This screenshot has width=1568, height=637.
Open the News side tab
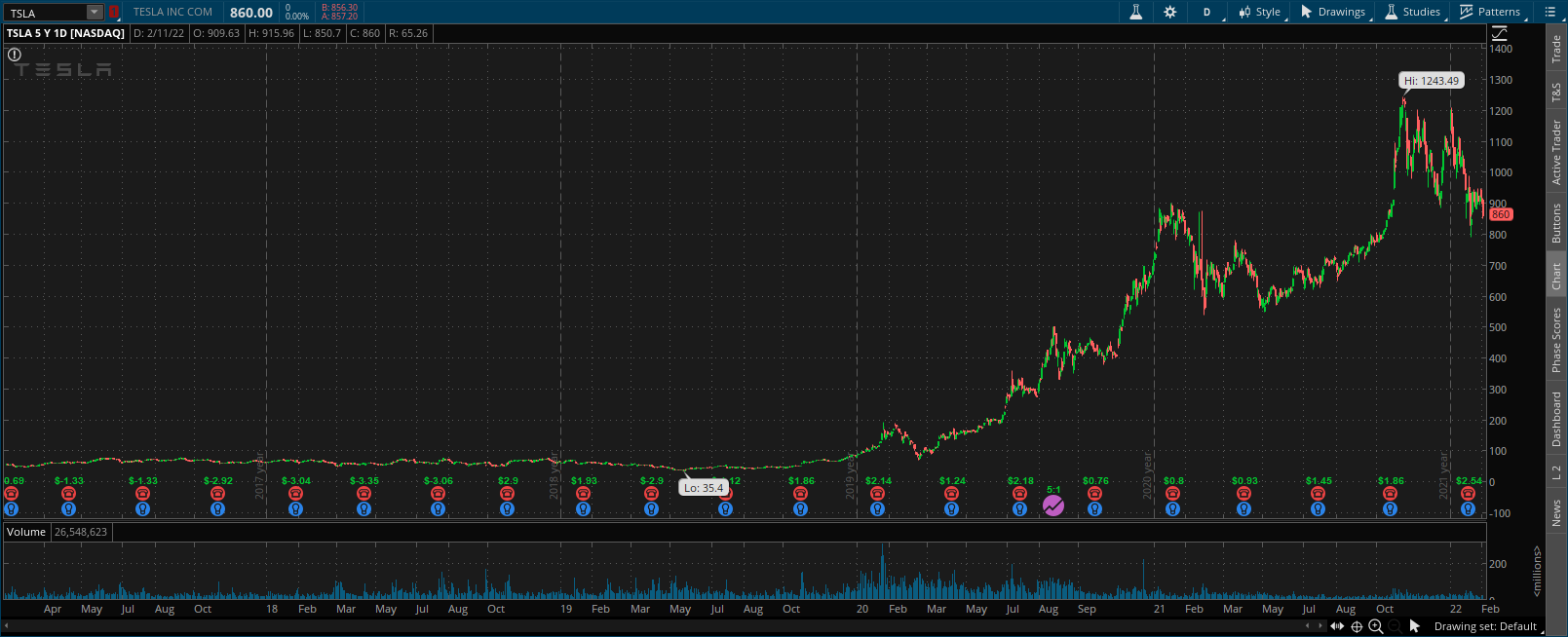coord(1556,513)
